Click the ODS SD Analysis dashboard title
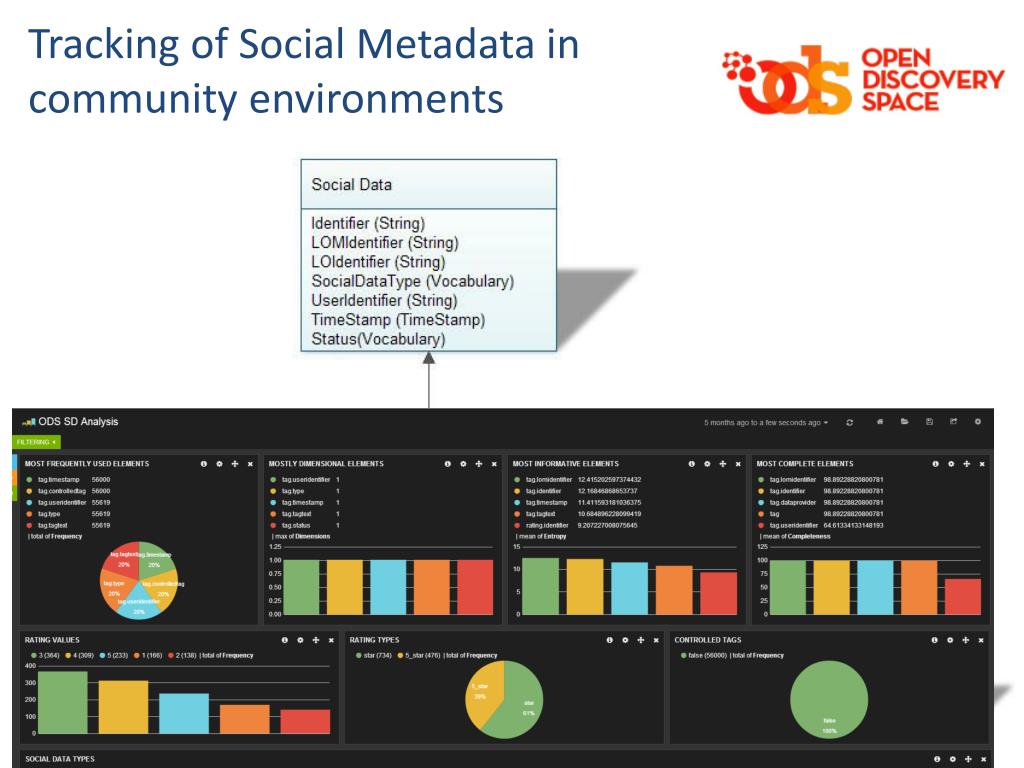1024x768 pixels. pos(78,421)
